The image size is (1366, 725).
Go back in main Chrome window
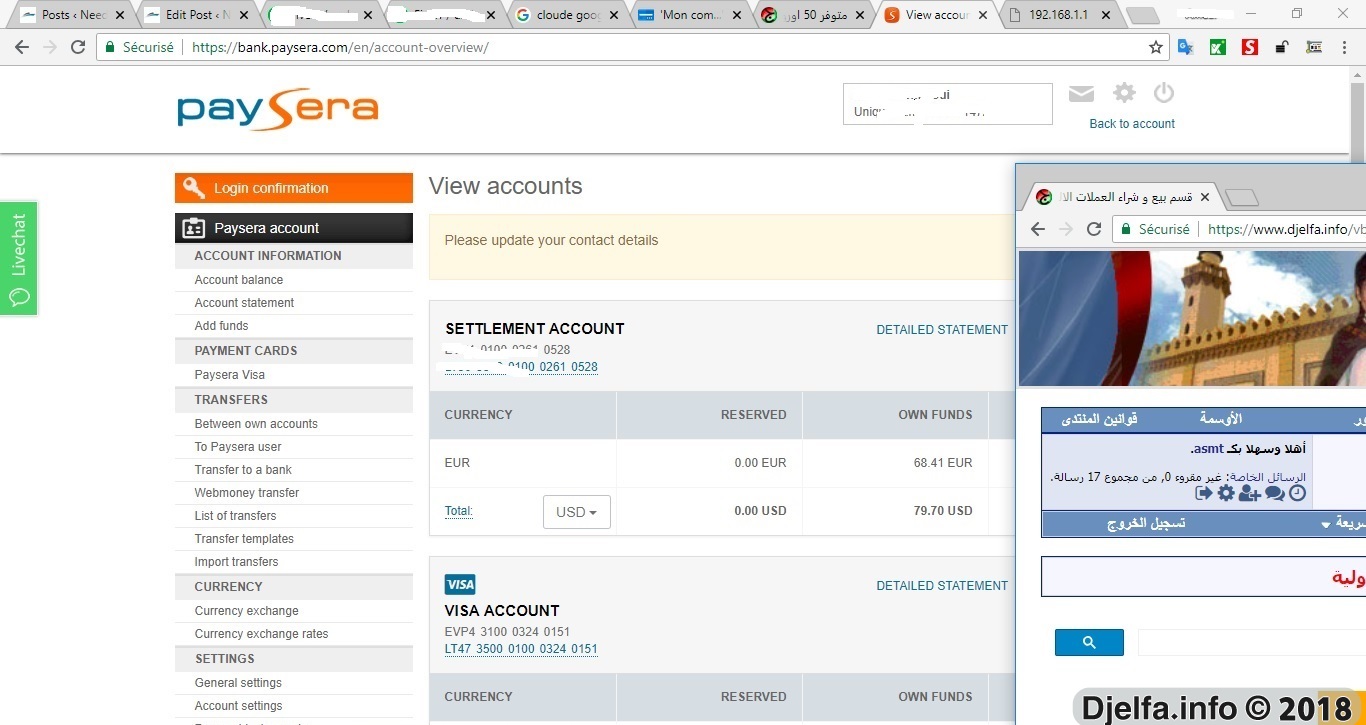(22, 47)
